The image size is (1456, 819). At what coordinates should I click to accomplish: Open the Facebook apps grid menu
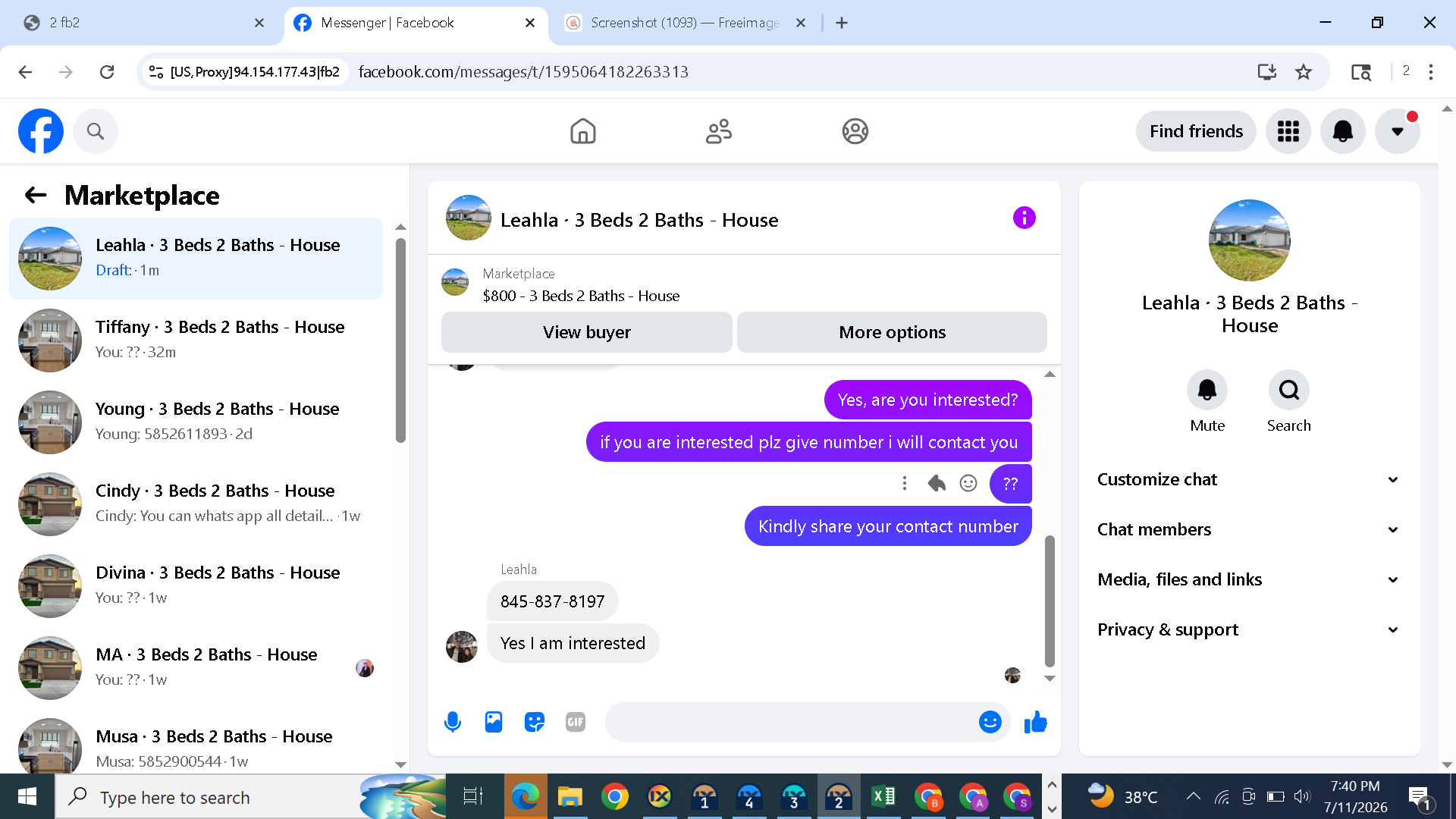(1288, 131)
